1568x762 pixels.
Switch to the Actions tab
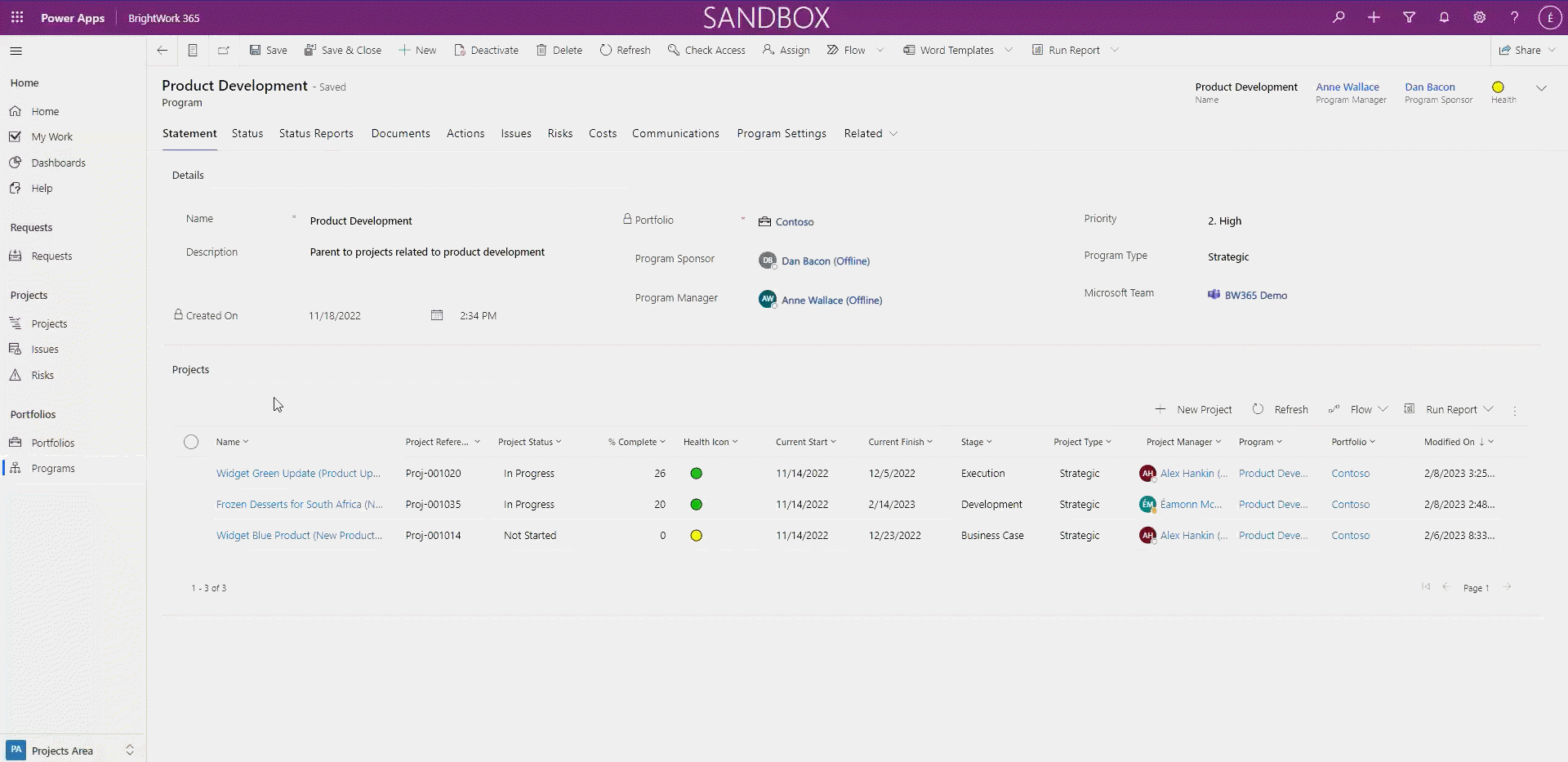click(465, 133)
